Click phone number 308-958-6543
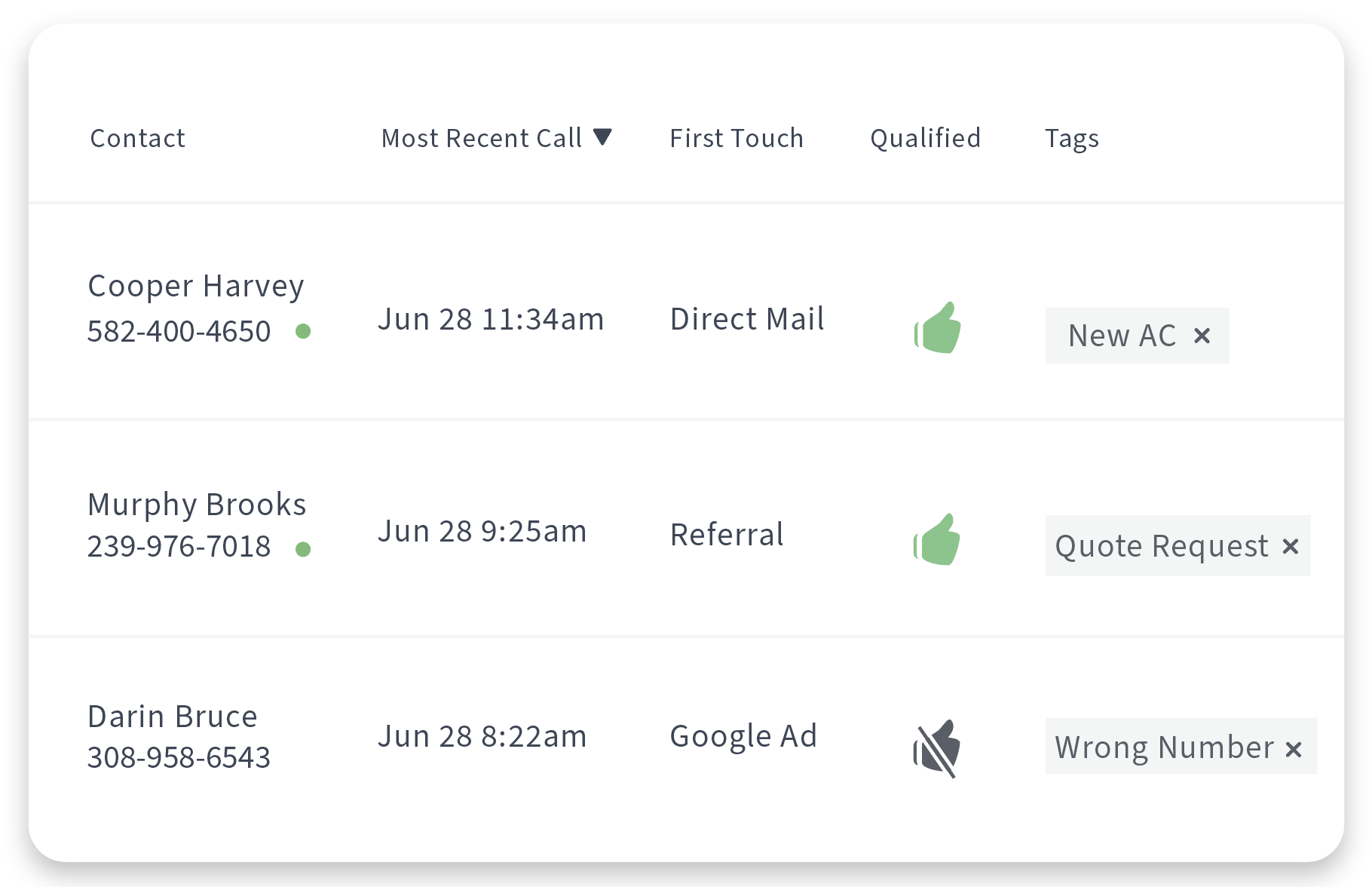Viewport: 1372px width, 887px height. coord(179,757)
